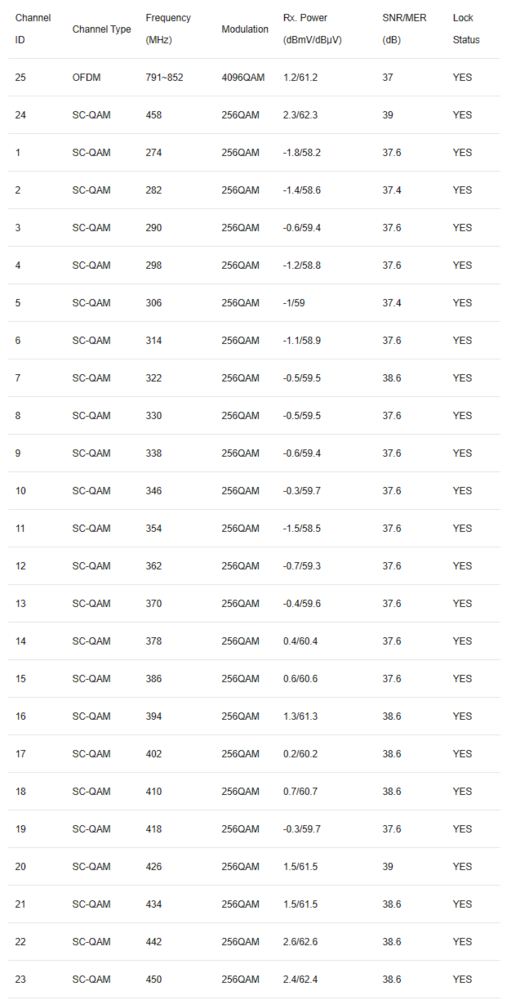Click the Rx. Power column header

click(x=313, y=29)
